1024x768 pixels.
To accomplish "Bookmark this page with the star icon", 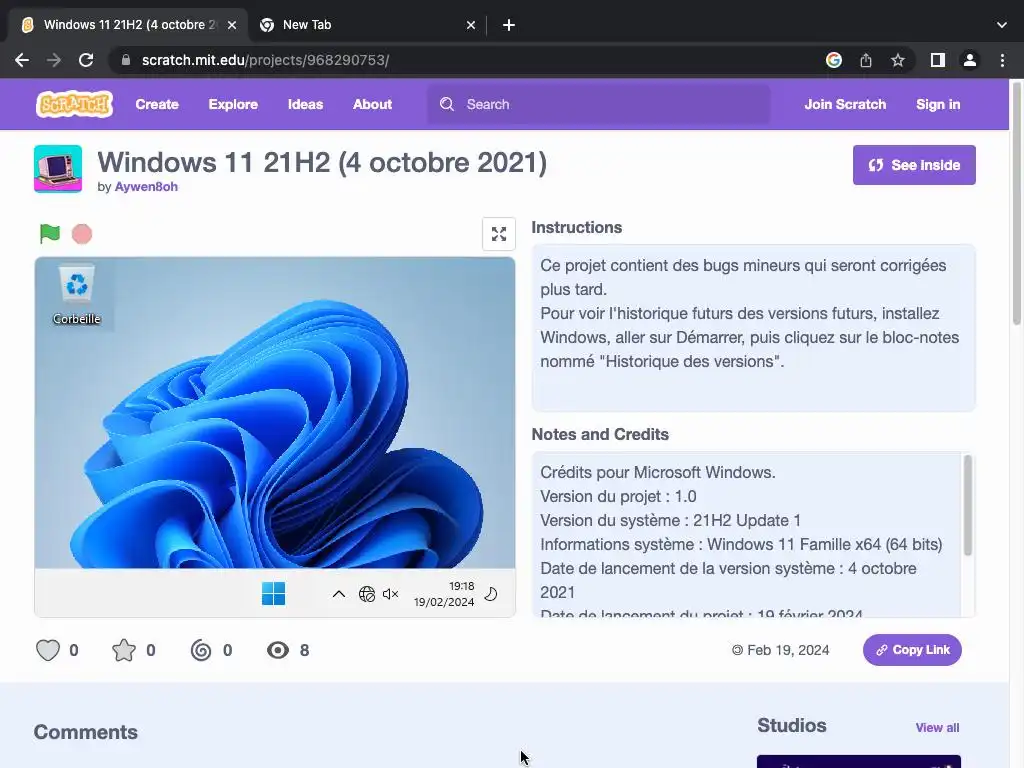I will [x=898, y=60].
